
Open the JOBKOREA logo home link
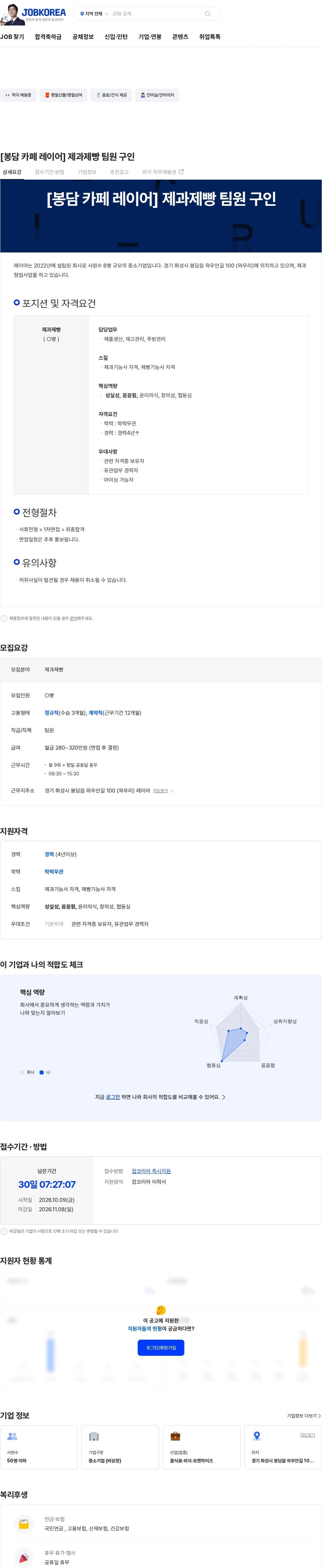pyautogui.click(x=44, y=12)
